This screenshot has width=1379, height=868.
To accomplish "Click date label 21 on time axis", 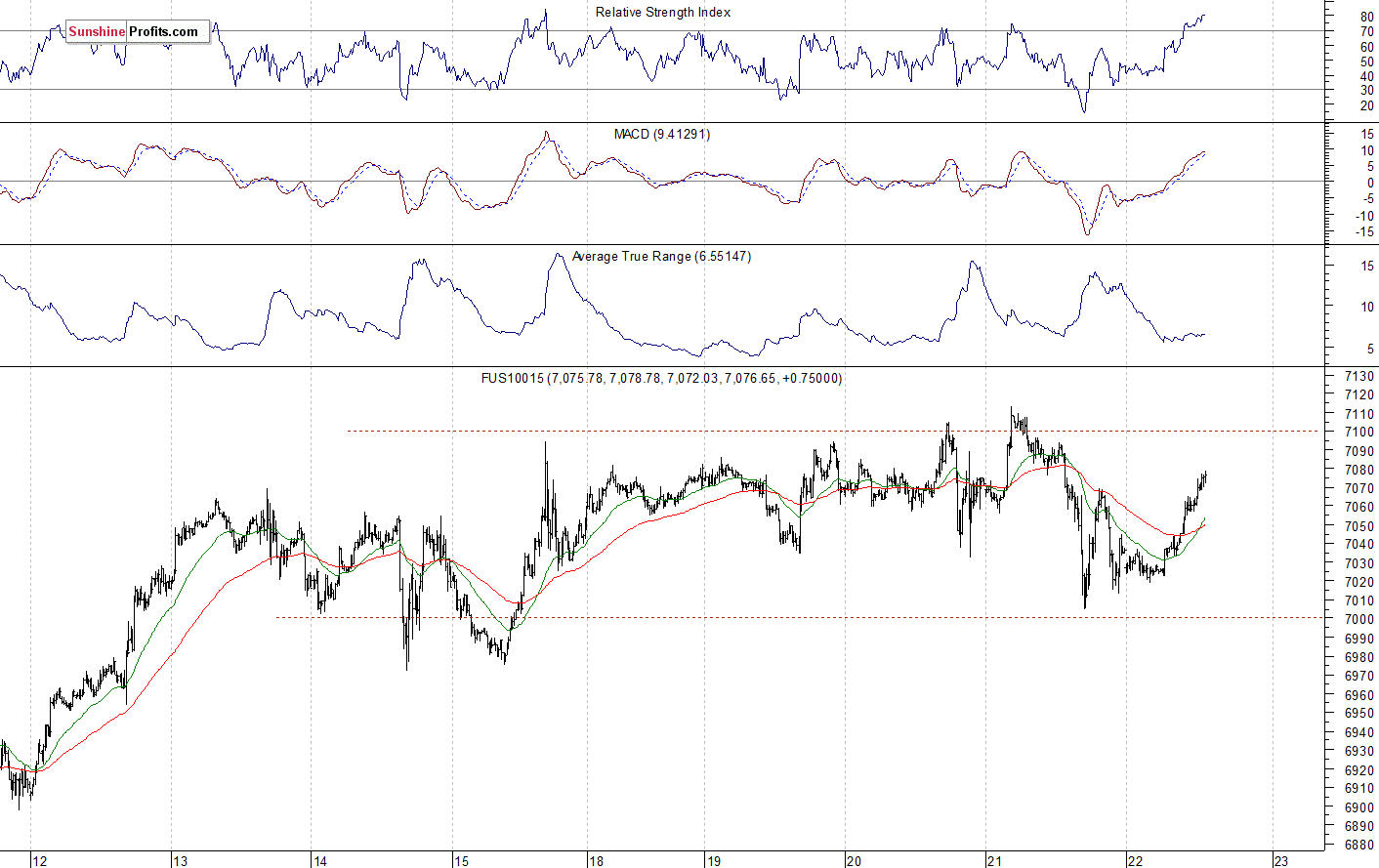I will click(x=995, y=860).
